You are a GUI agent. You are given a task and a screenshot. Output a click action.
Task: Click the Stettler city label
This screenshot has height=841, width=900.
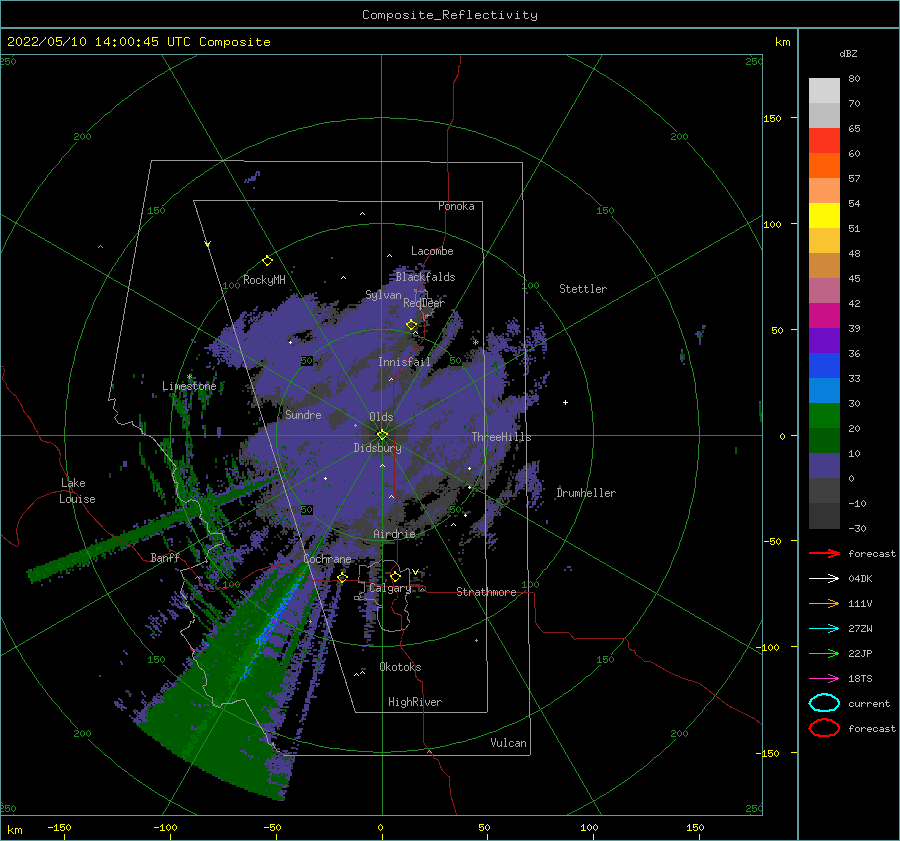pos(583,289)
